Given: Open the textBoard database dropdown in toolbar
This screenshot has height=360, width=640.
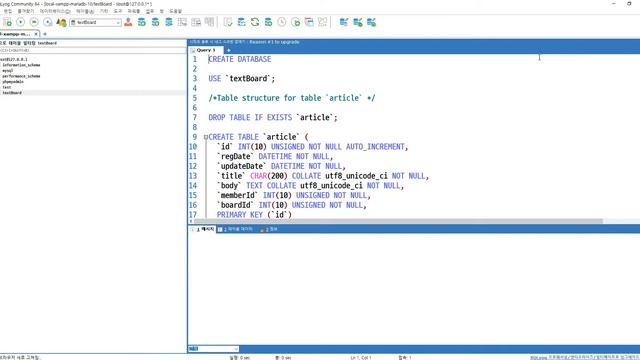Looking at the screenshot, I should (96, 22).
